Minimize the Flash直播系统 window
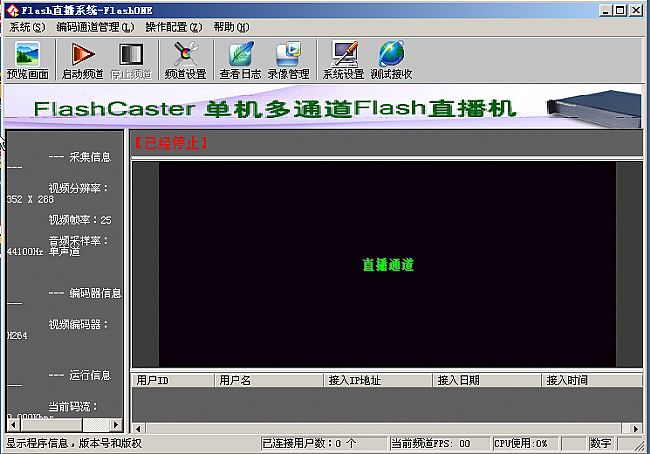 606,10
